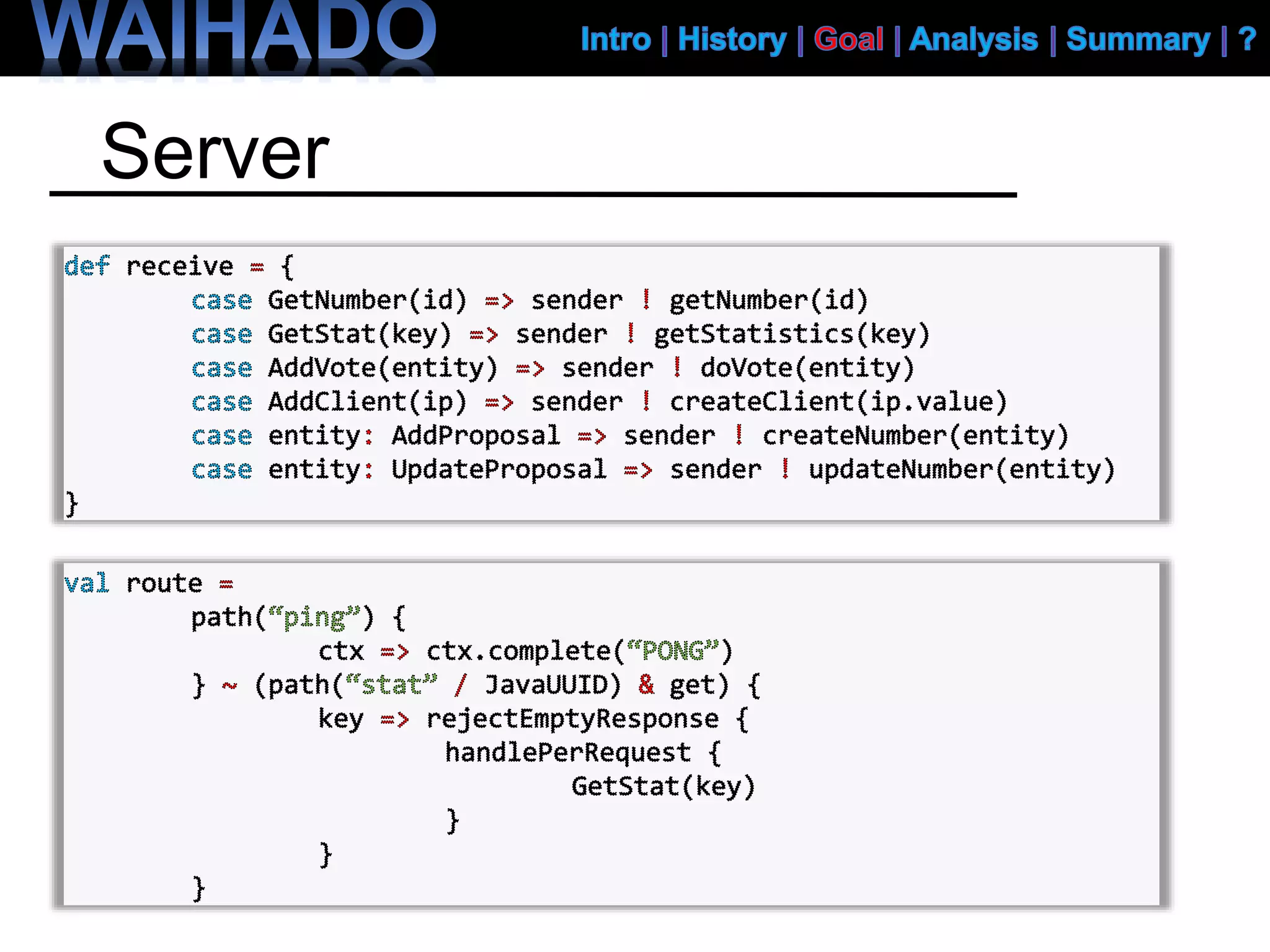This screenshot has height=952, width=1270.
Task: Click the val keyword in route block
Action: click(87, 584)
